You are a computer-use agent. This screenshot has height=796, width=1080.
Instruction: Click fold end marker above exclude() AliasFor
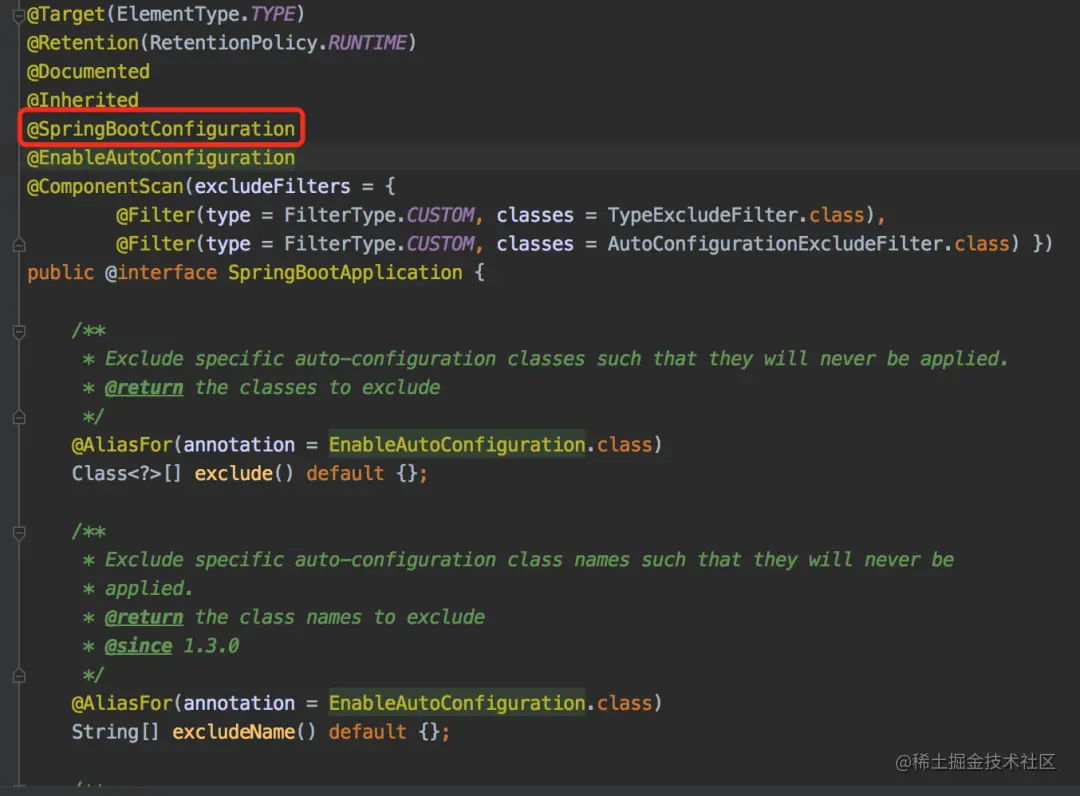[19, 417]
